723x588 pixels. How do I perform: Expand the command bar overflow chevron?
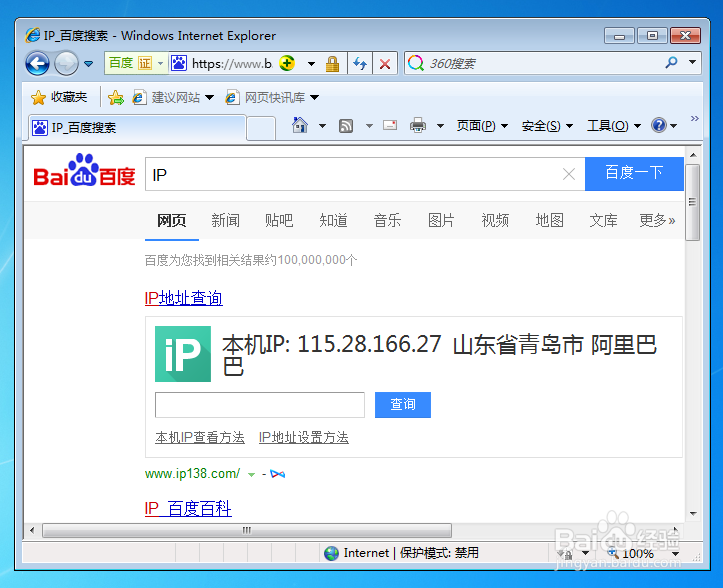click(694, 119)
